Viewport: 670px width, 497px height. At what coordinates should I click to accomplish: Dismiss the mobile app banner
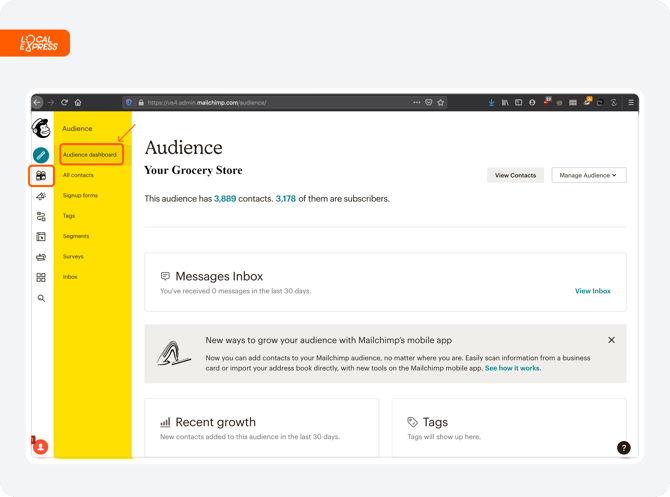(611, 340)
